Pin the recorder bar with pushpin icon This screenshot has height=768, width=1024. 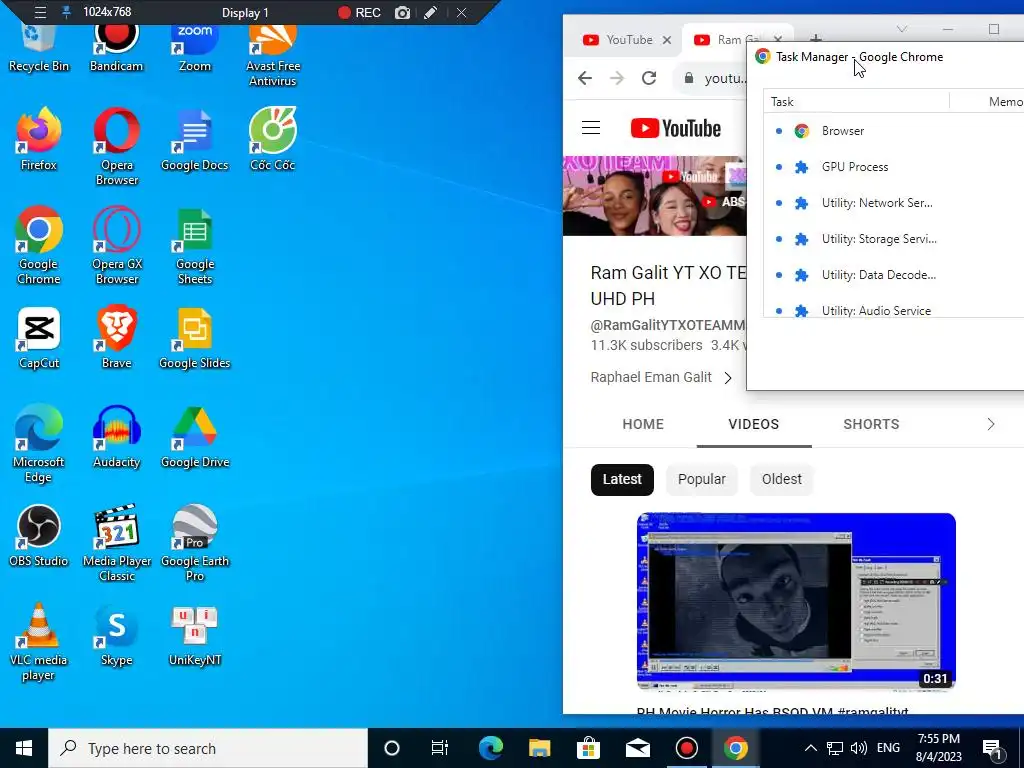66,12
